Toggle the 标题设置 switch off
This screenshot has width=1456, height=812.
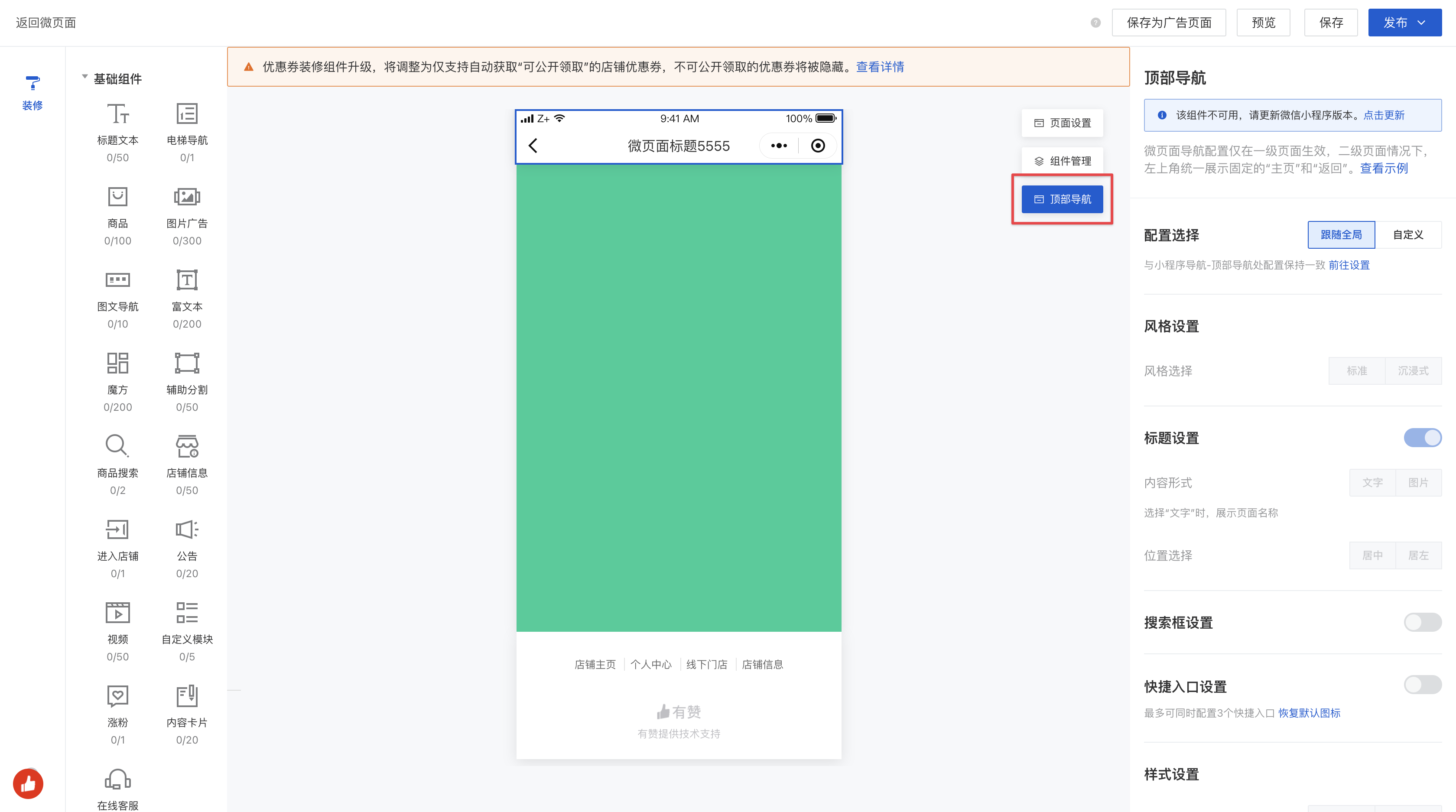(1422, 437)
